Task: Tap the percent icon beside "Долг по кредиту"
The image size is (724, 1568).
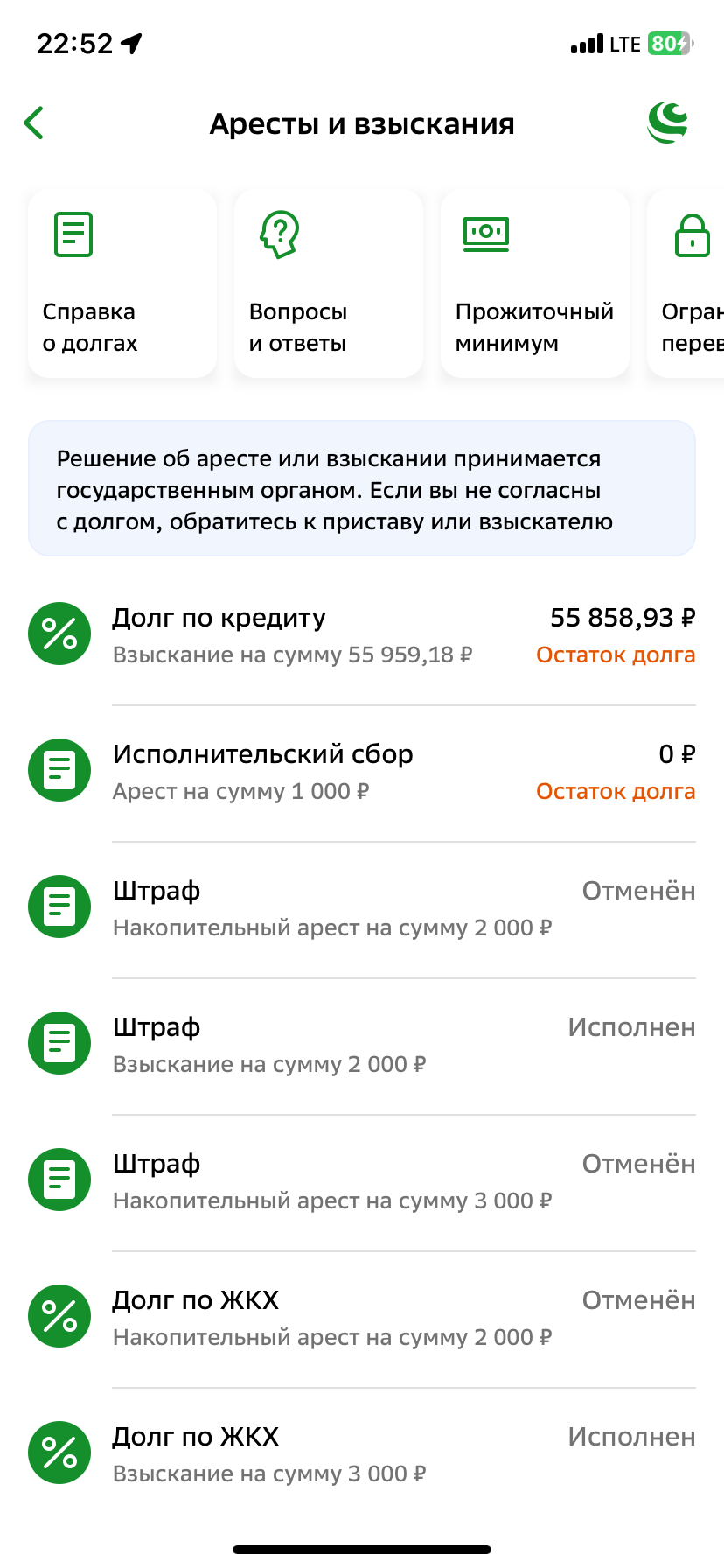Action: tap(59, 633)
